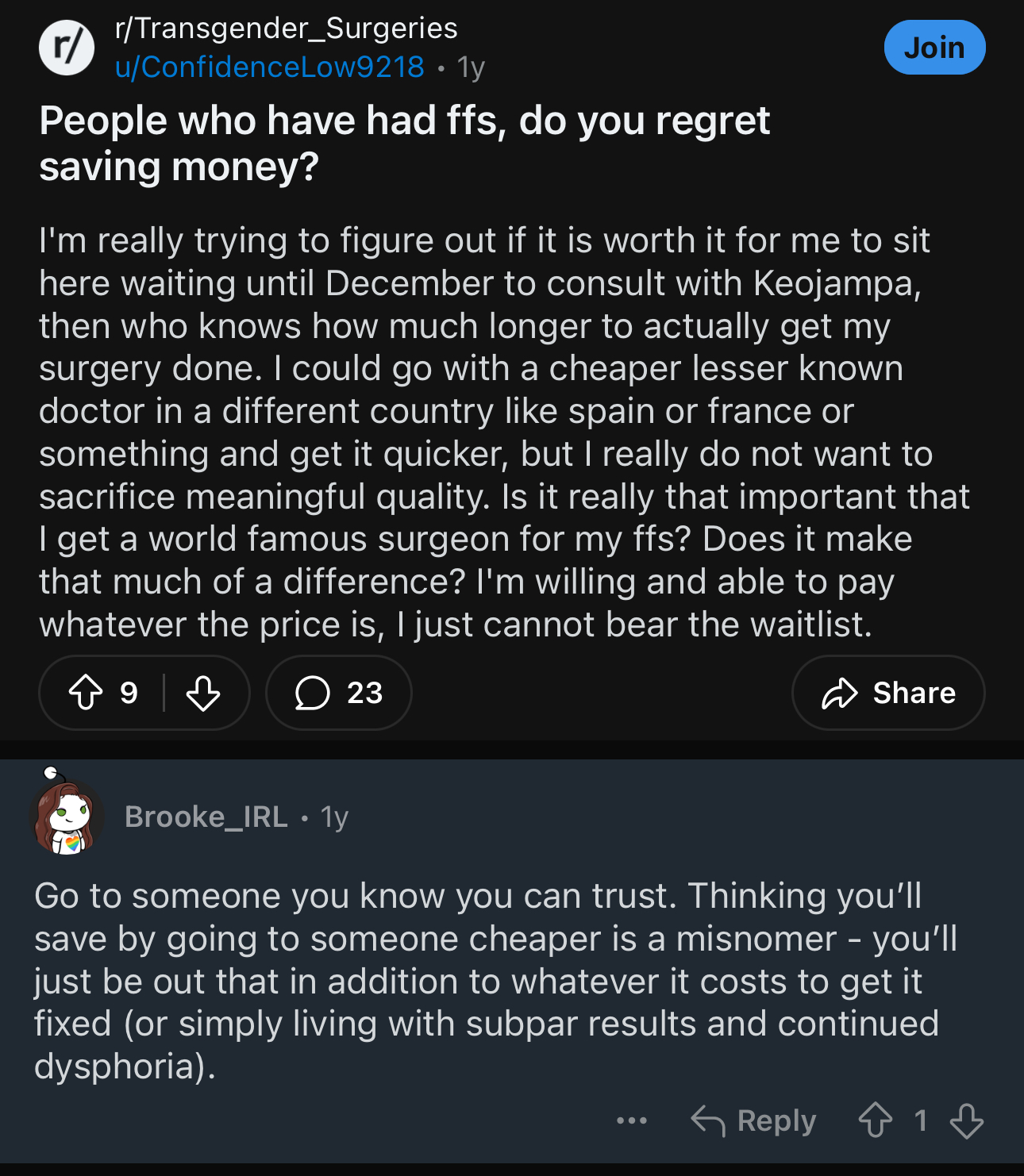Join the r/Transgender_Surgeries community

pyautogui.click(x=934, y=48)
